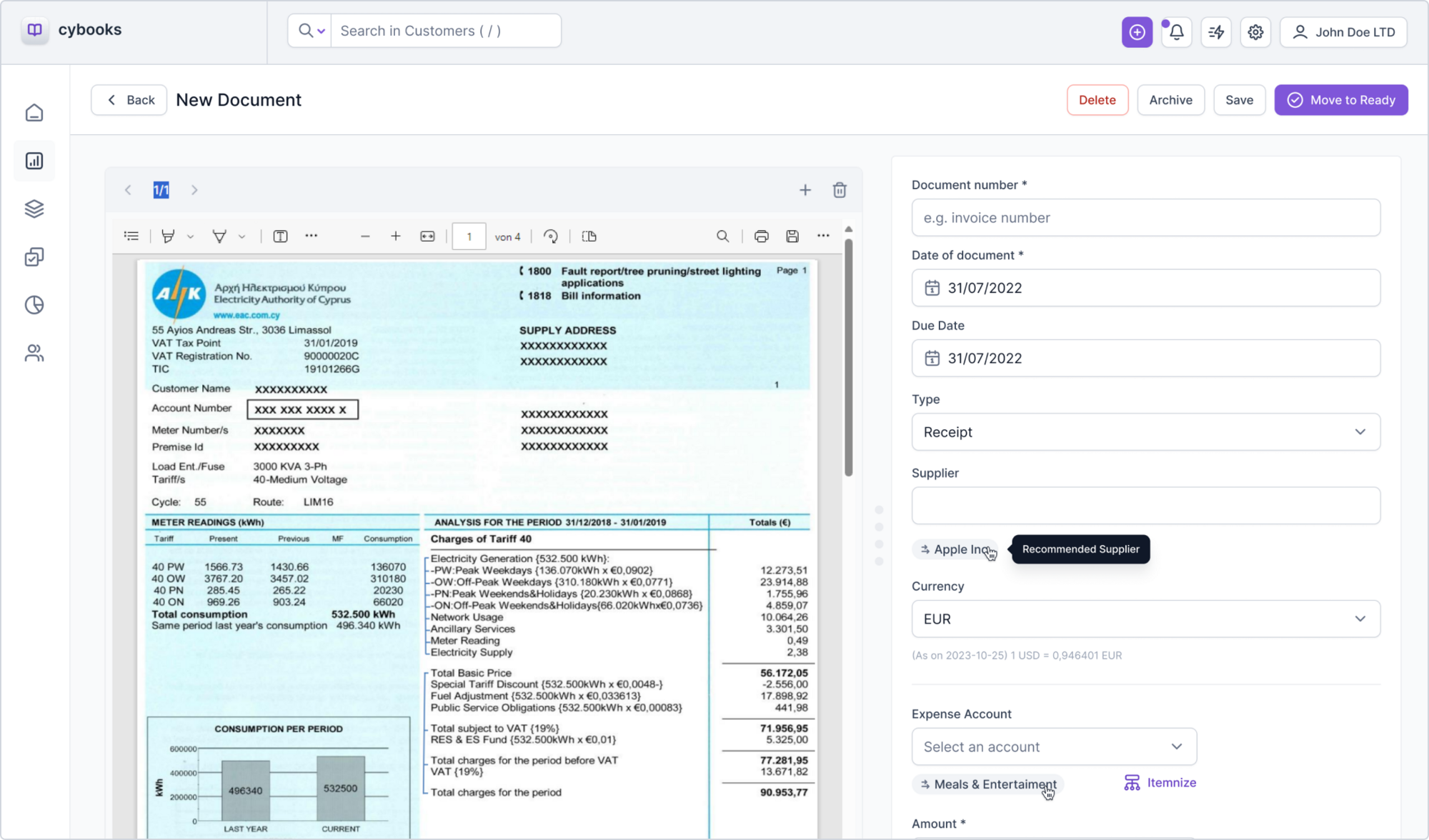Delete the page with the trash icon
The height and width of the screenshot is (840, 1429).
coord(840,190)
